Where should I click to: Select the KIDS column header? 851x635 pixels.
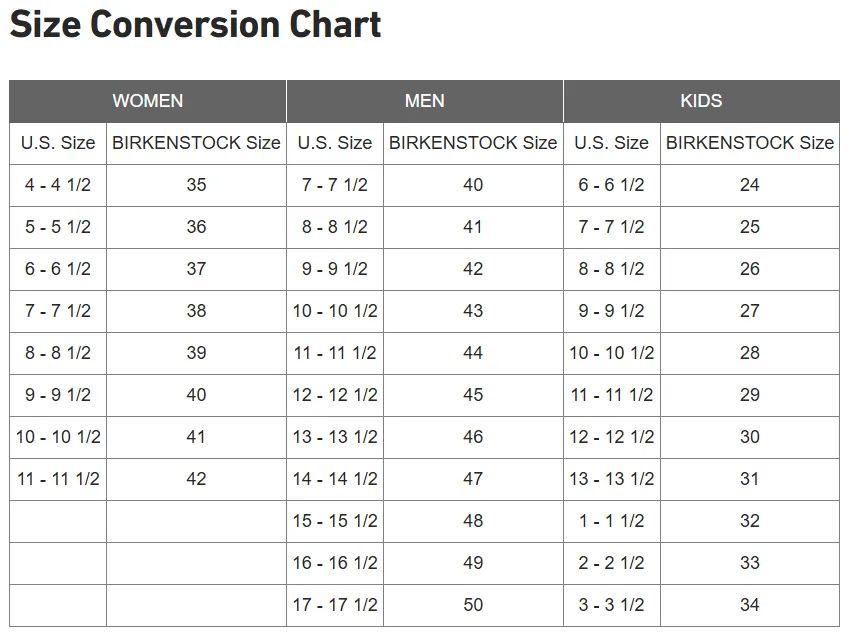701,101
